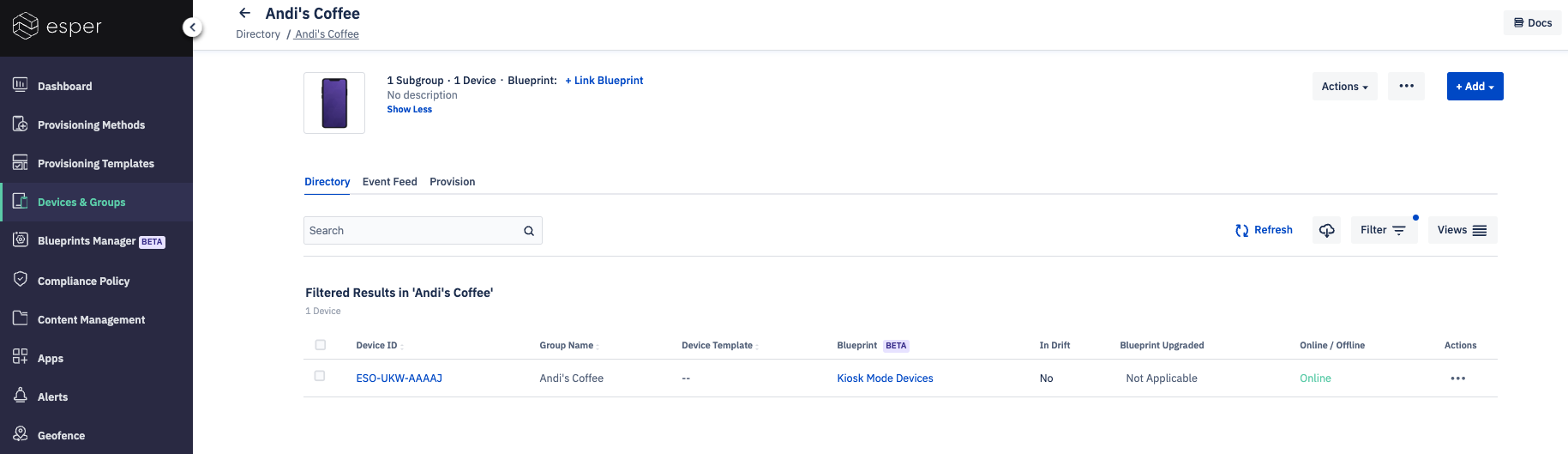The width and height of the screenshot is (1568, 454).
Task: Open the Filter options
Action: (1384, 230)
